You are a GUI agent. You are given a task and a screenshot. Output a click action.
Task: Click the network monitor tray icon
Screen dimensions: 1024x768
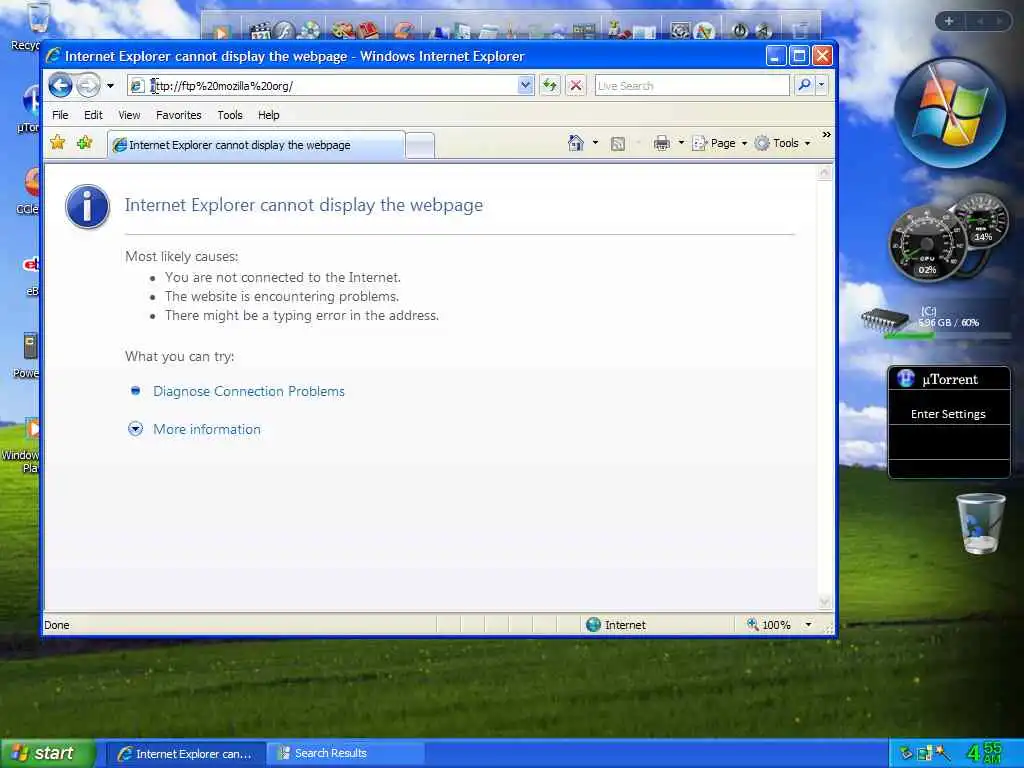(925, 753)
